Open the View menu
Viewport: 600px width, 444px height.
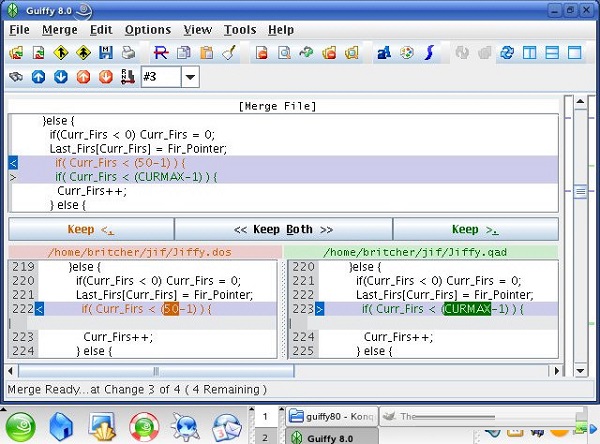pyautogui.click(x=197, y=30)
